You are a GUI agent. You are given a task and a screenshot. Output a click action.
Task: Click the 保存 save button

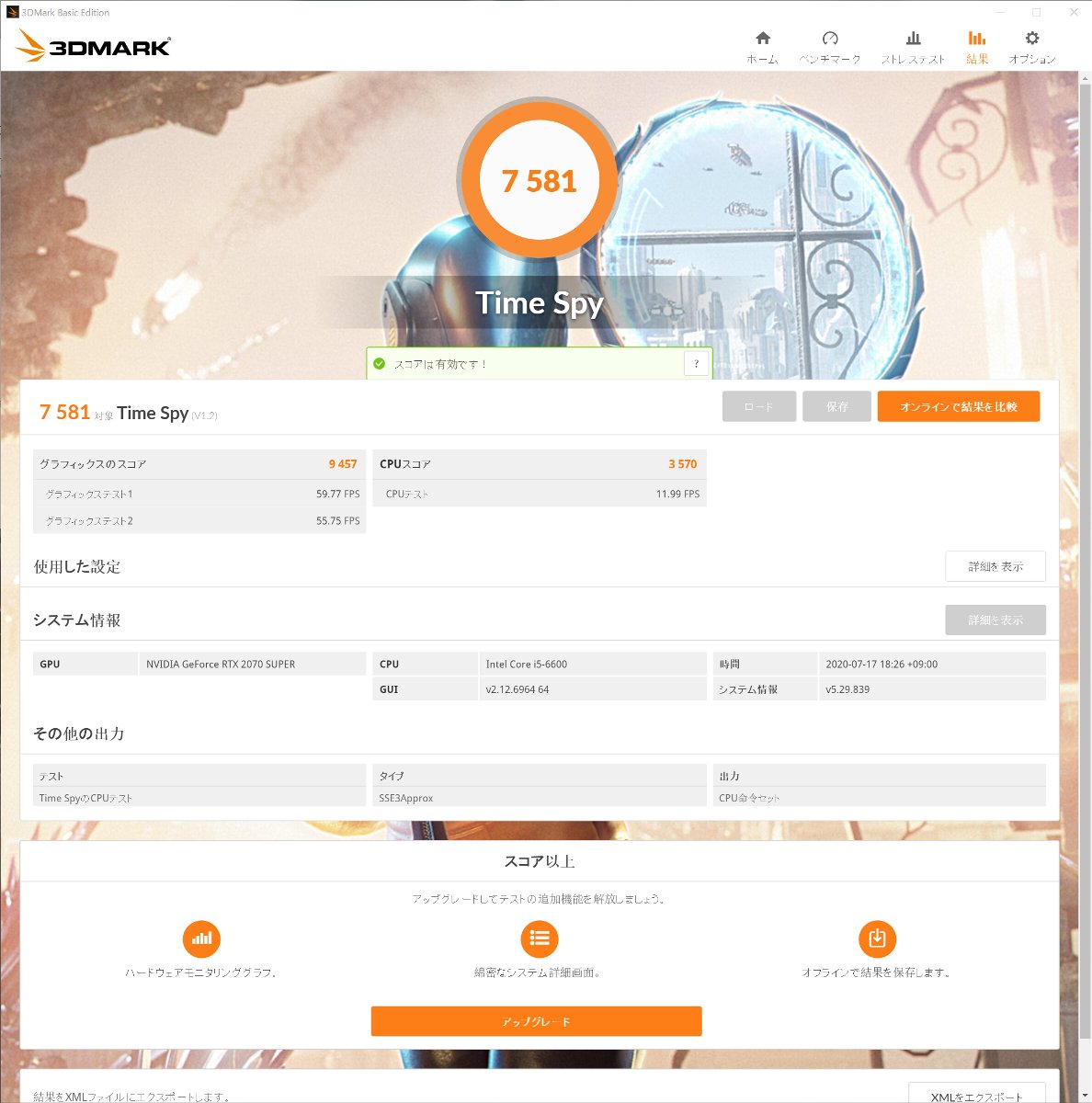point(836,406)
